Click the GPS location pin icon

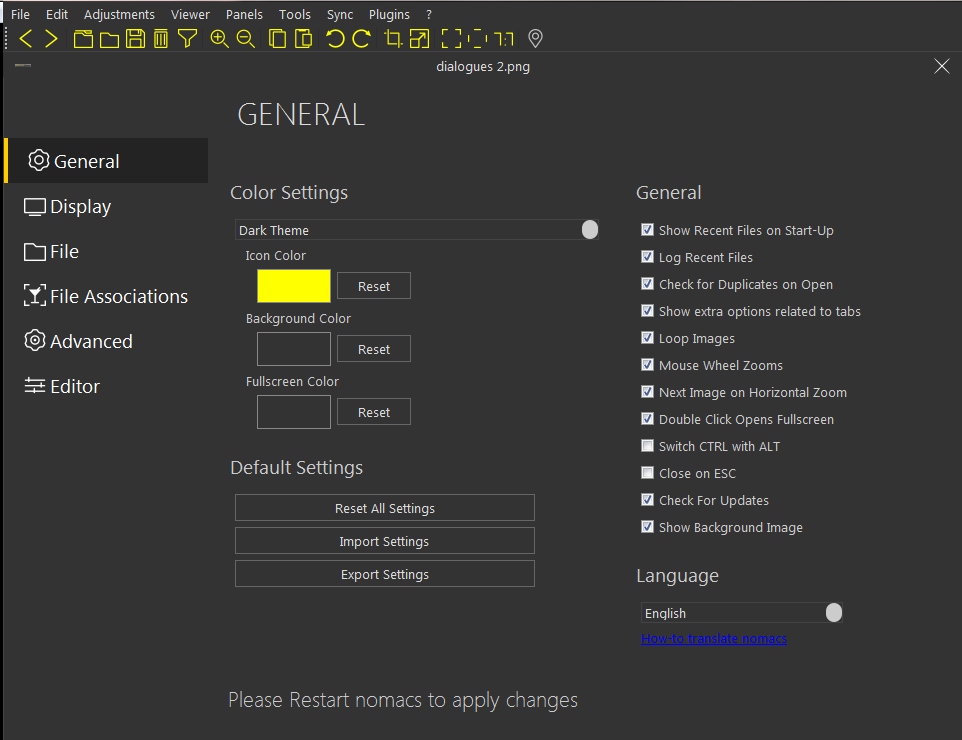(536, 39)
